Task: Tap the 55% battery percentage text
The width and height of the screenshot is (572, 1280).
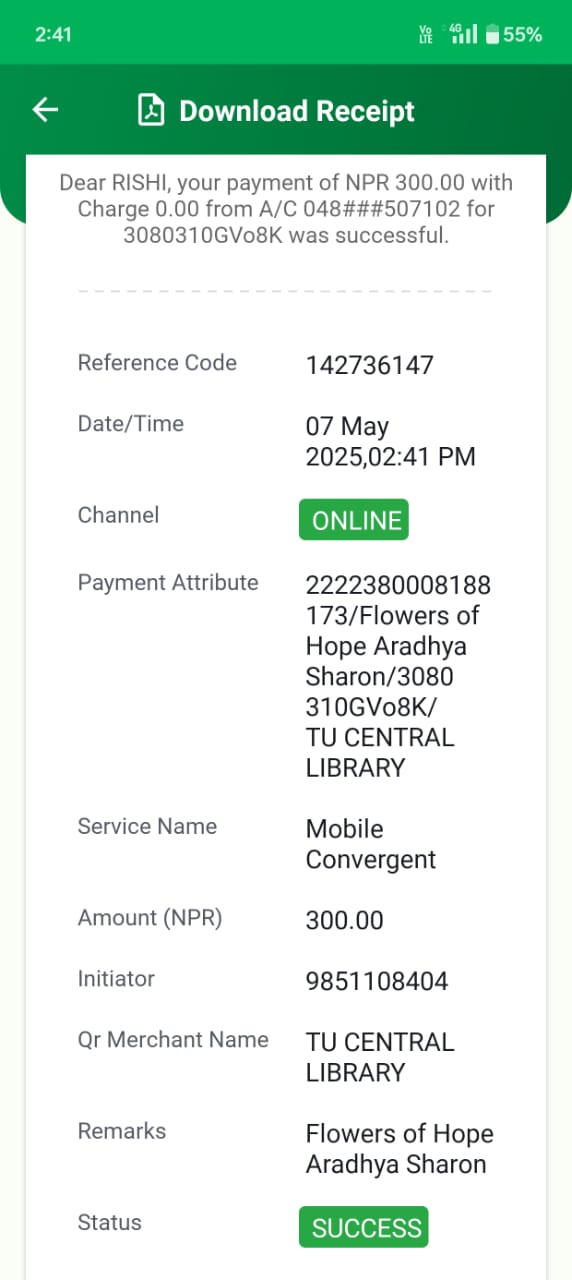Action: pos(523,35)
